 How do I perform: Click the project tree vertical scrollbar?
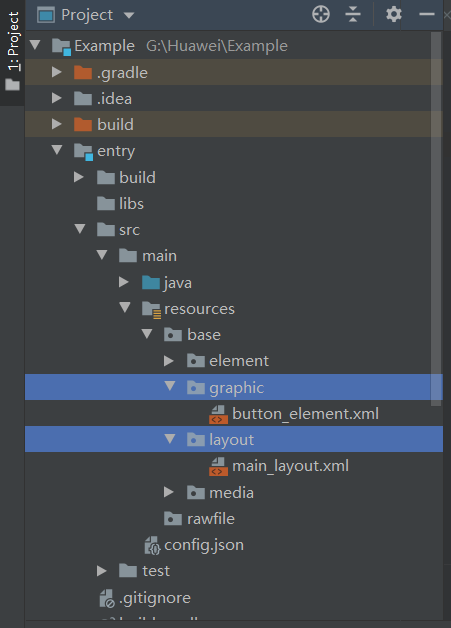pyautogui.click(x=436, y=219)
